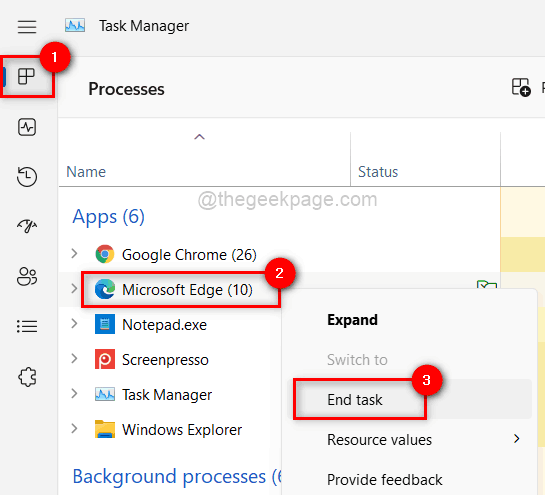Expand the Screenpresso process group
This screenshot has width=545, height=495.
(74, 358)
